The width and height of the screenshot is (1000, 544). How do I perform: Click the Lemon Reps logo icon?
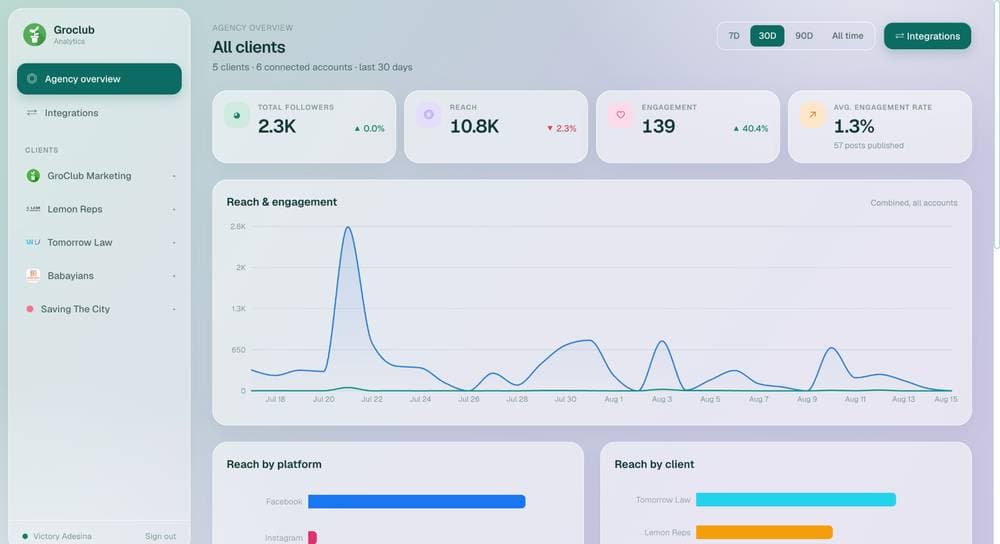pos(33,209)
